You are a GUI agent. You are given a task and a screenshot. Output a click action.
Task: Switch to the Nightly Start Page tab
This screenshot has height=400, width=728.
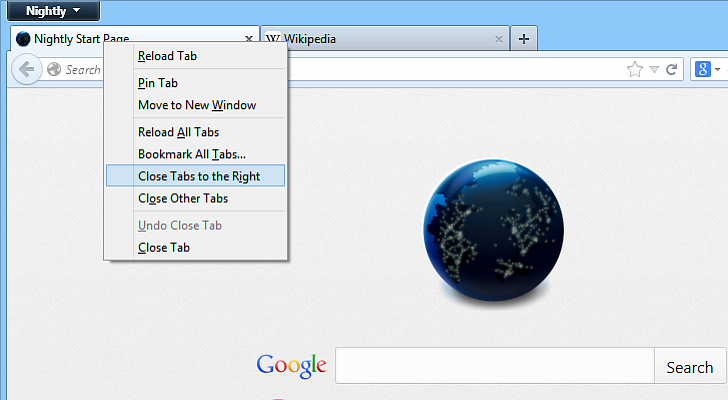click(x=134, y=39)
